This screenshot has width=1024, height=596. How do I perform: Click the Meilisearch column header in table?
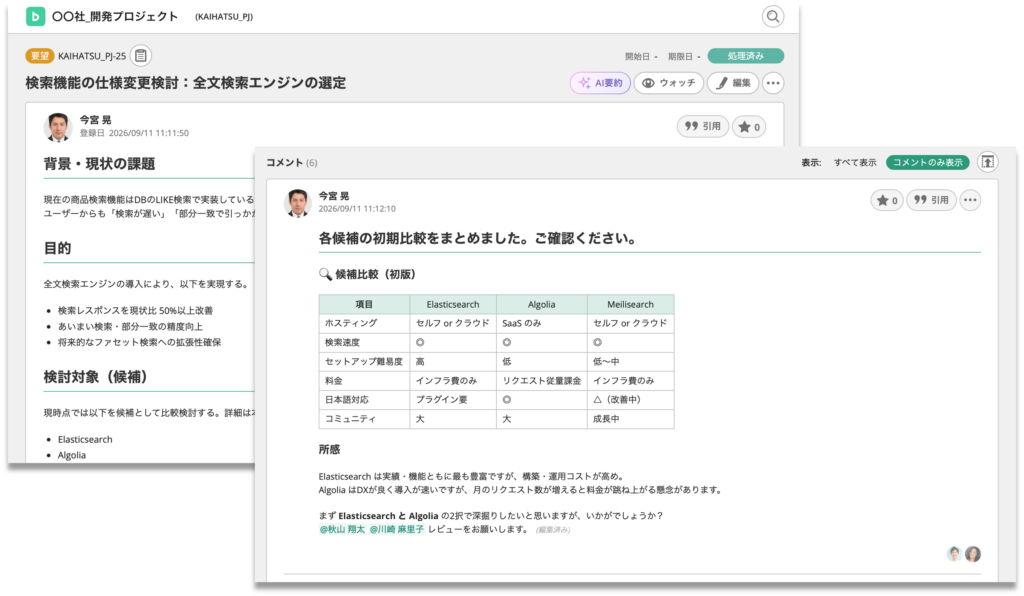pyautogui.click(x=630, y=304)
